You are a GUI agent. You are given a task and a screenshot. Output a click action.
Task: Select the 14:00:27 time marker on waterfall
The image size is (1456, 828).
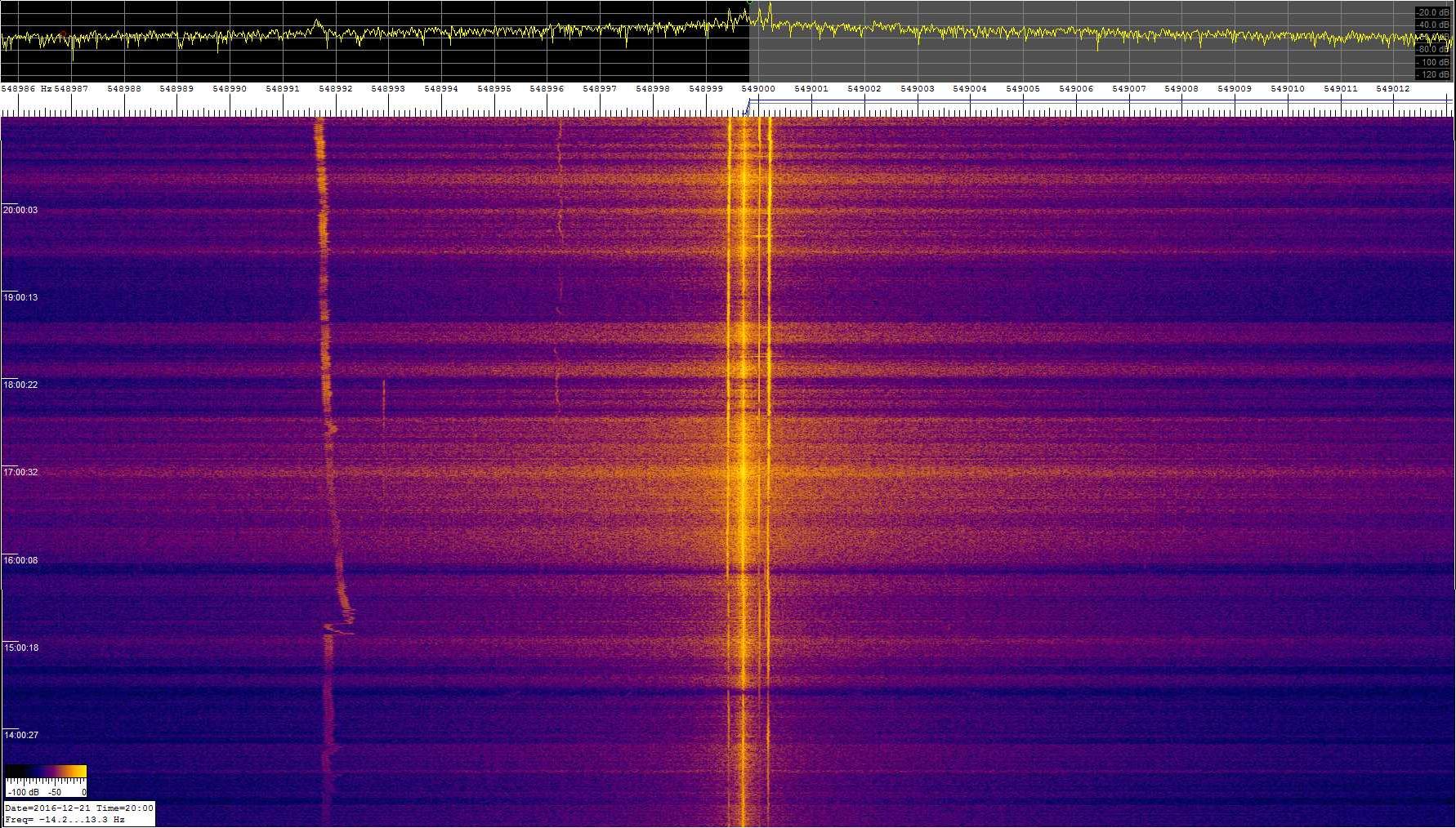point(20,735)
